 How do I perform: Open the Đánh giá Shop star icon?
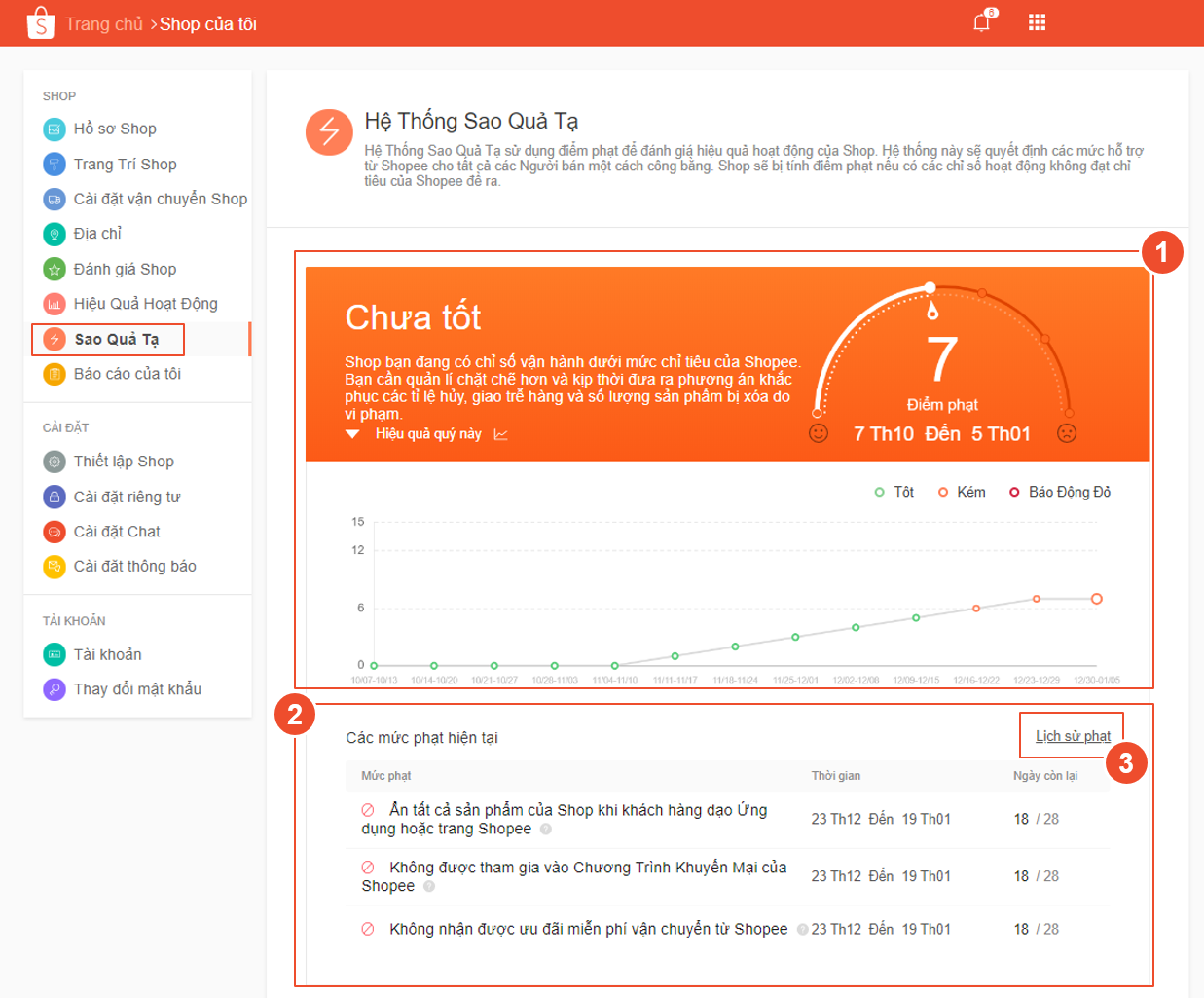(x=53, y=268)
